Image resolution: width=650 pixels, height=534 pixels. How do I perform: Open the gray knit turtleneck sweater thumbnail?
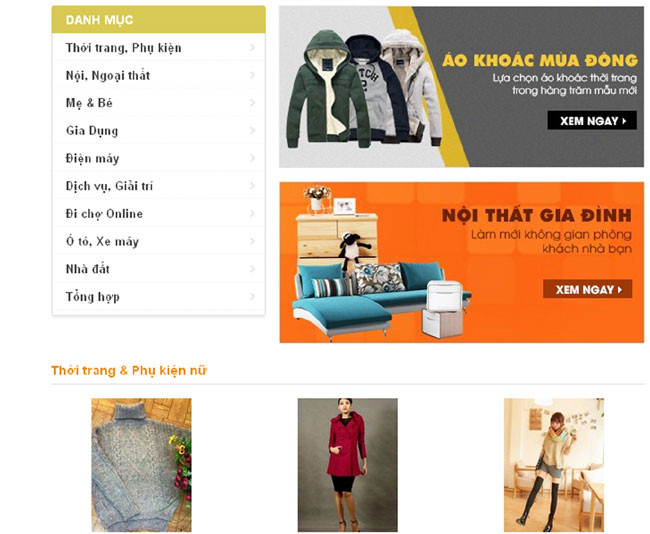[x=141, y=465]
